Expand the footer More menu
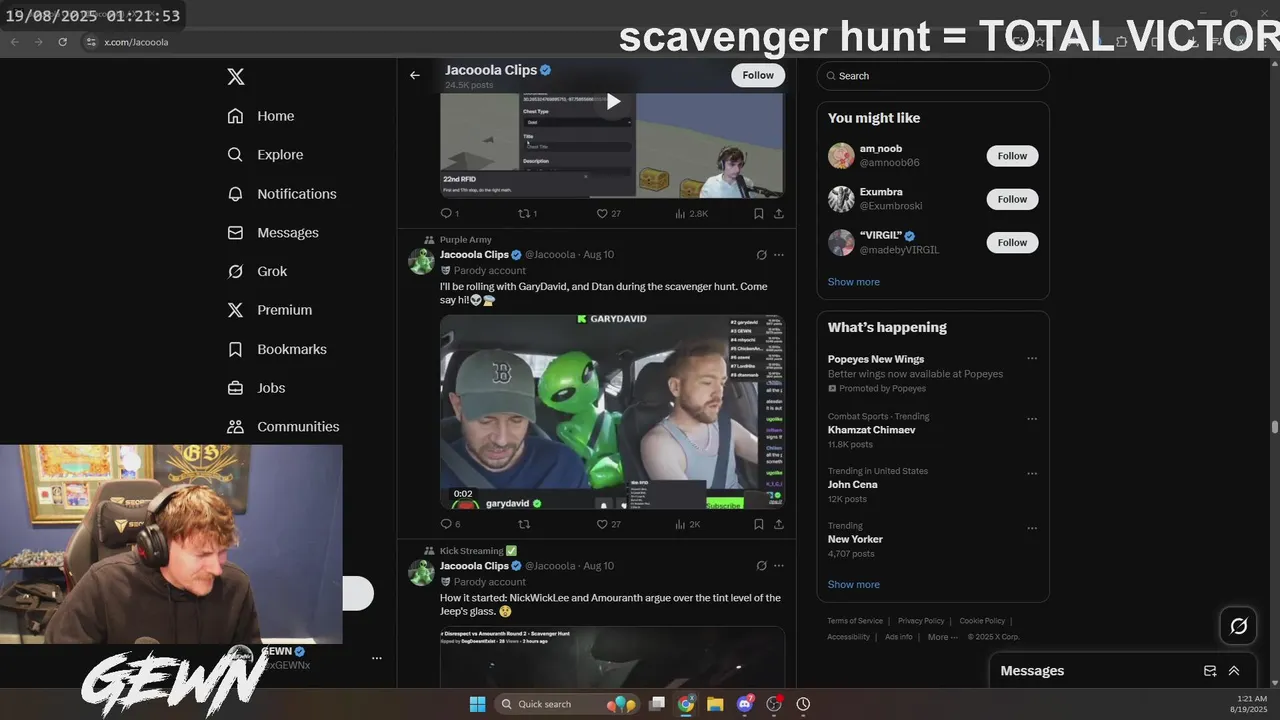 click(942, 637)
